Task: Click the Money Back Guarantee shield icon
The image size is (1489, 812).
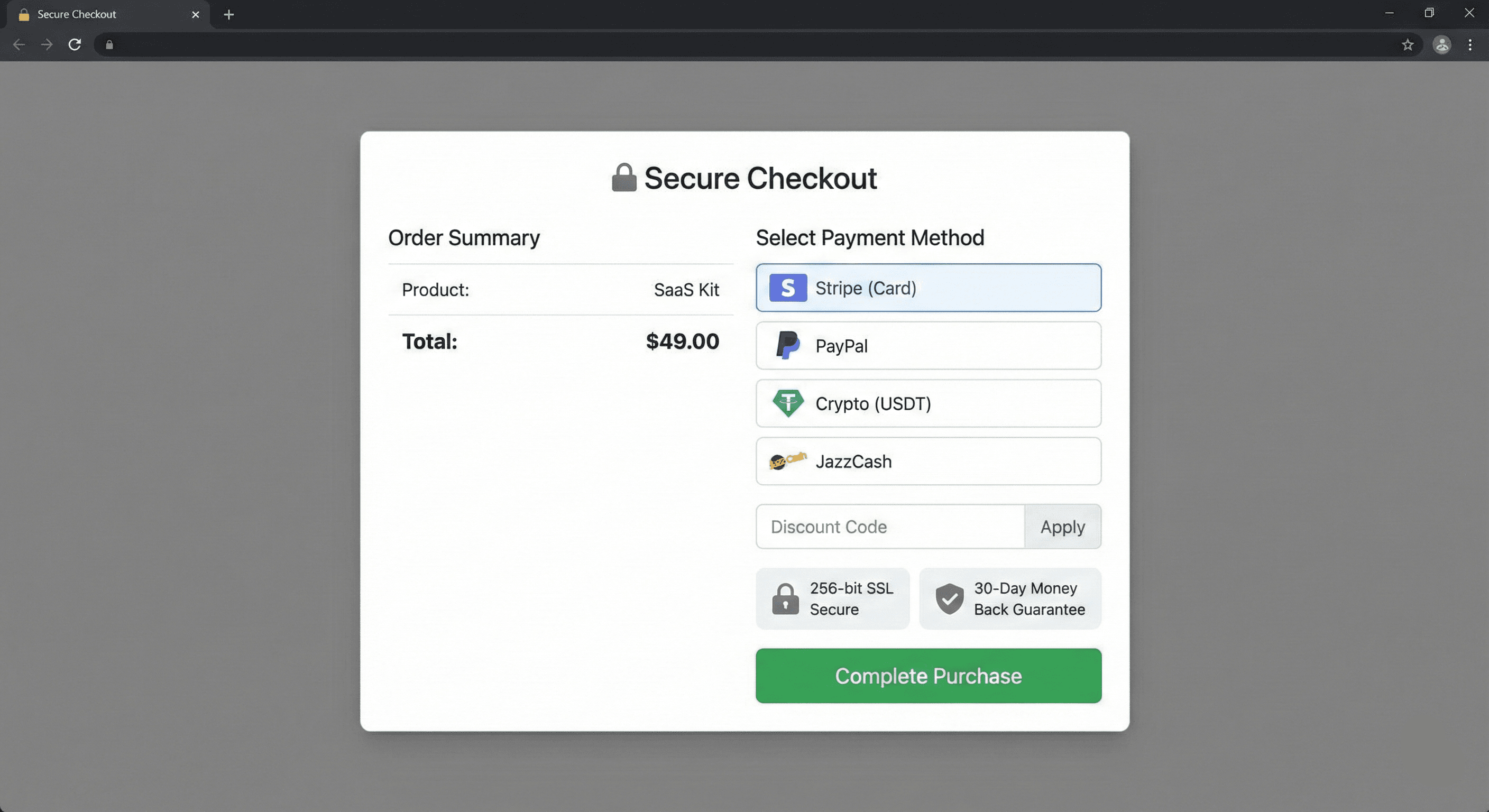Action: [x=949, y=598]
